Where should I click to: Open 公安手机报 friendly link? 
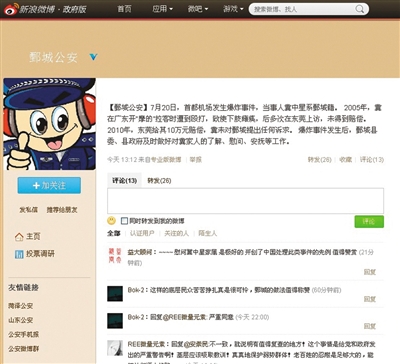[24, 334]
